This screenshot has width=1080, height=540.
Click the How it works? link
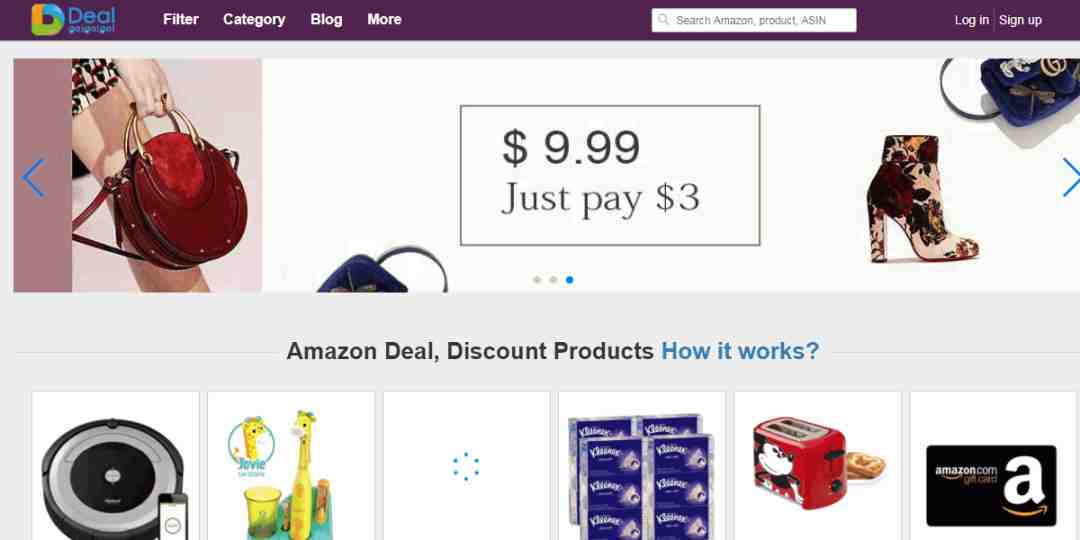click(740, 351)
